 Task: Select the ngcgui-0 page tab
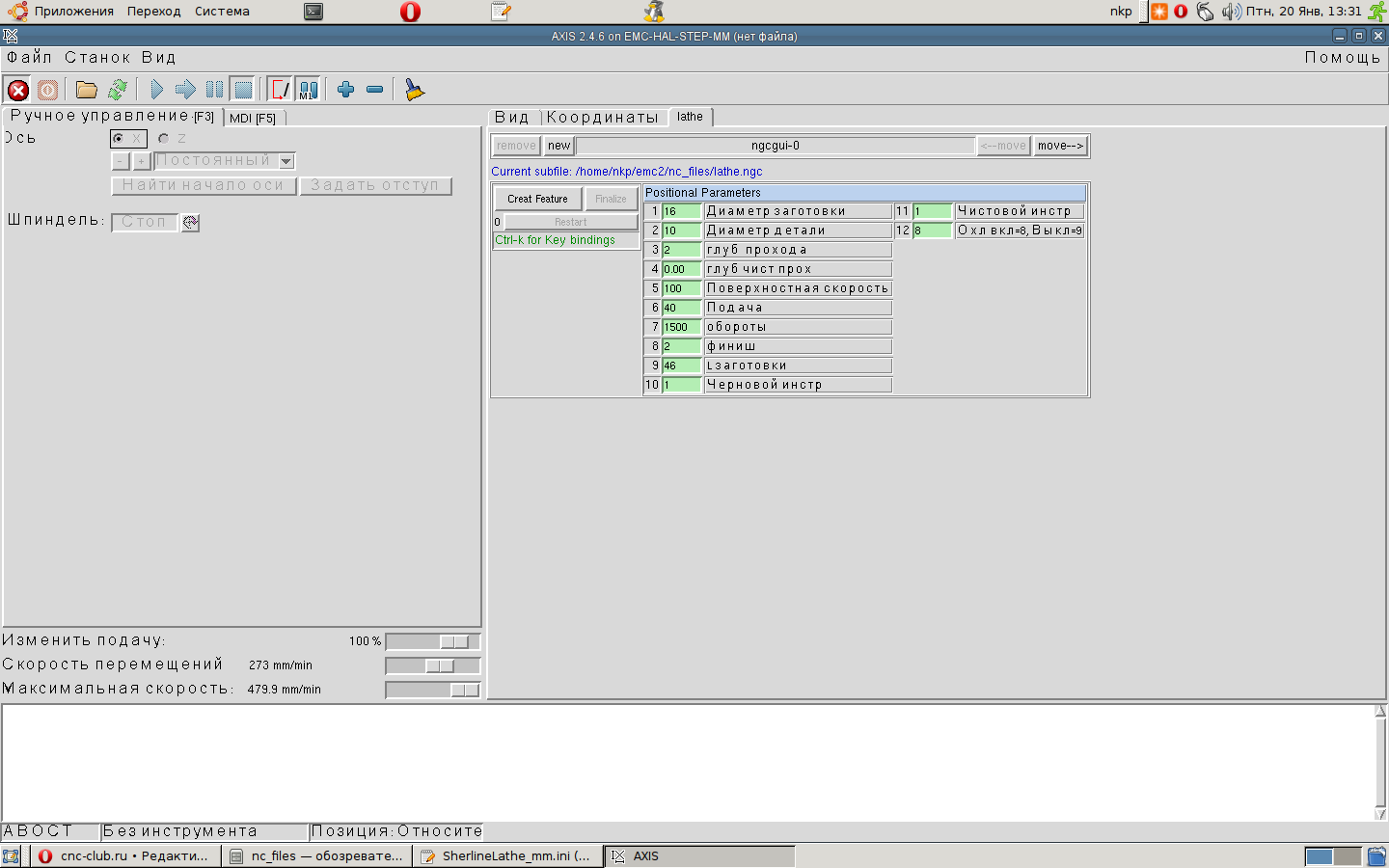point(776,146)
